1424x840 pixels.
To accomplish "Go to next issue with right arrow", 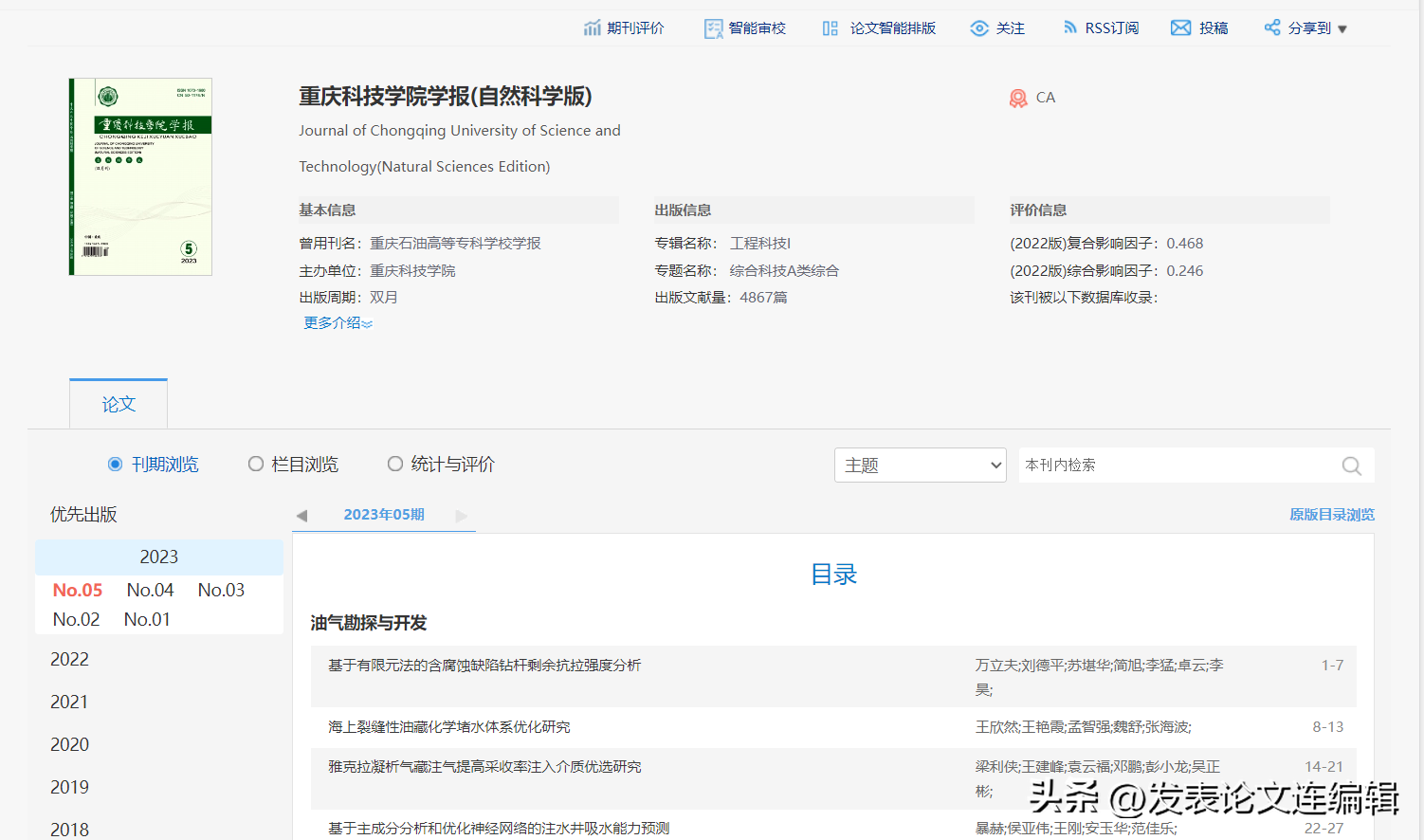I will [462, 516].
